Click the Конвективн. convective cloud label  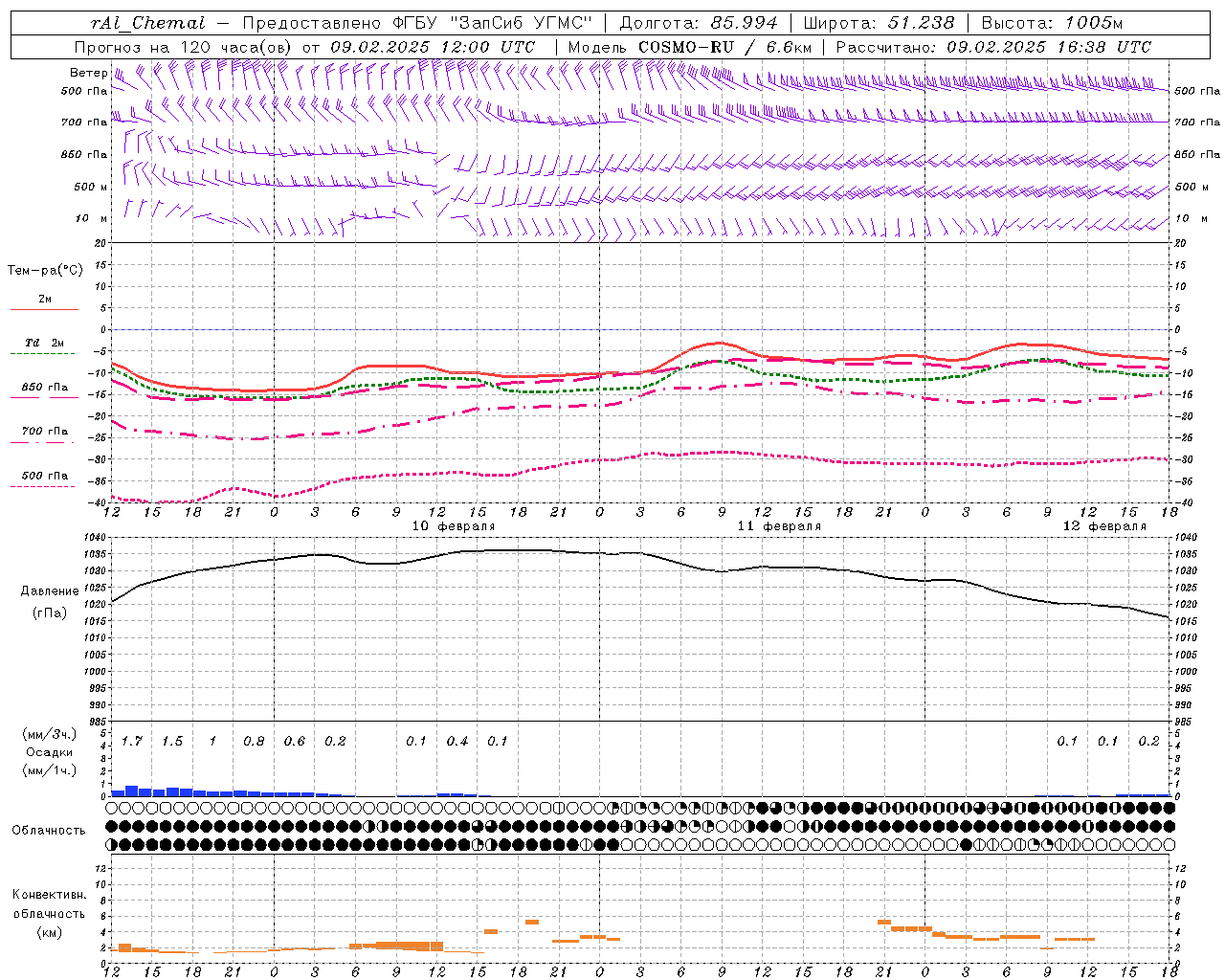pos(49,895)
